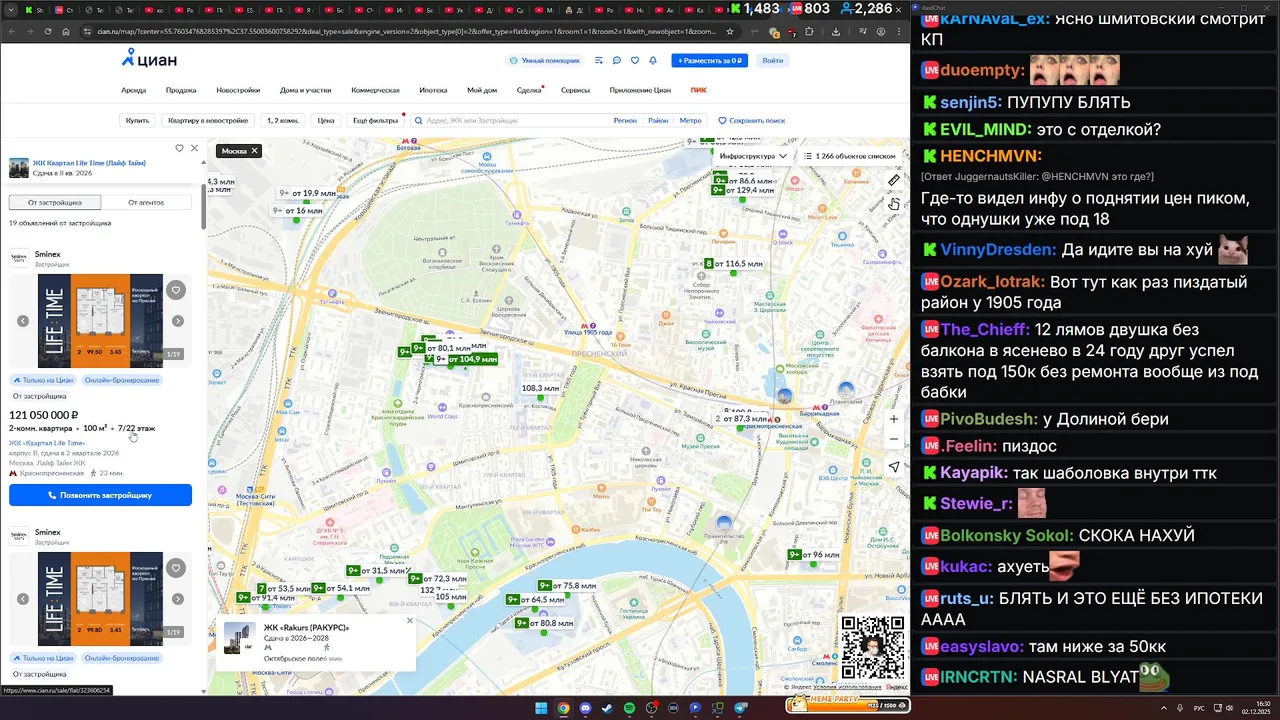1280x720 pixels.
Task: Open the 1, 2 комн. rooms dropdown
Action: [283, 120]
